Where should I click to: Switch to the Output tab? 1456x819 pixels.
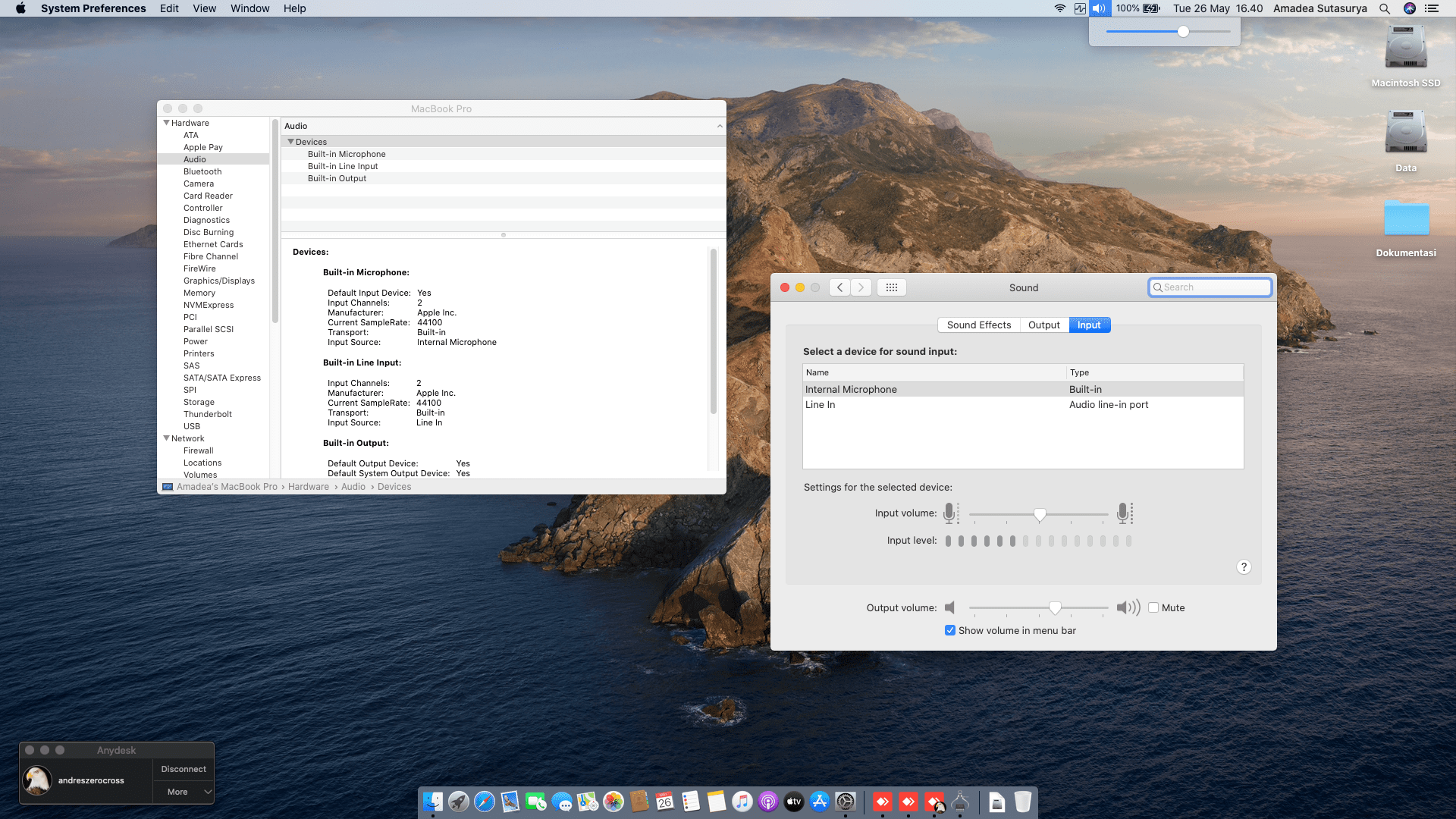click(x=1043, y=325)
